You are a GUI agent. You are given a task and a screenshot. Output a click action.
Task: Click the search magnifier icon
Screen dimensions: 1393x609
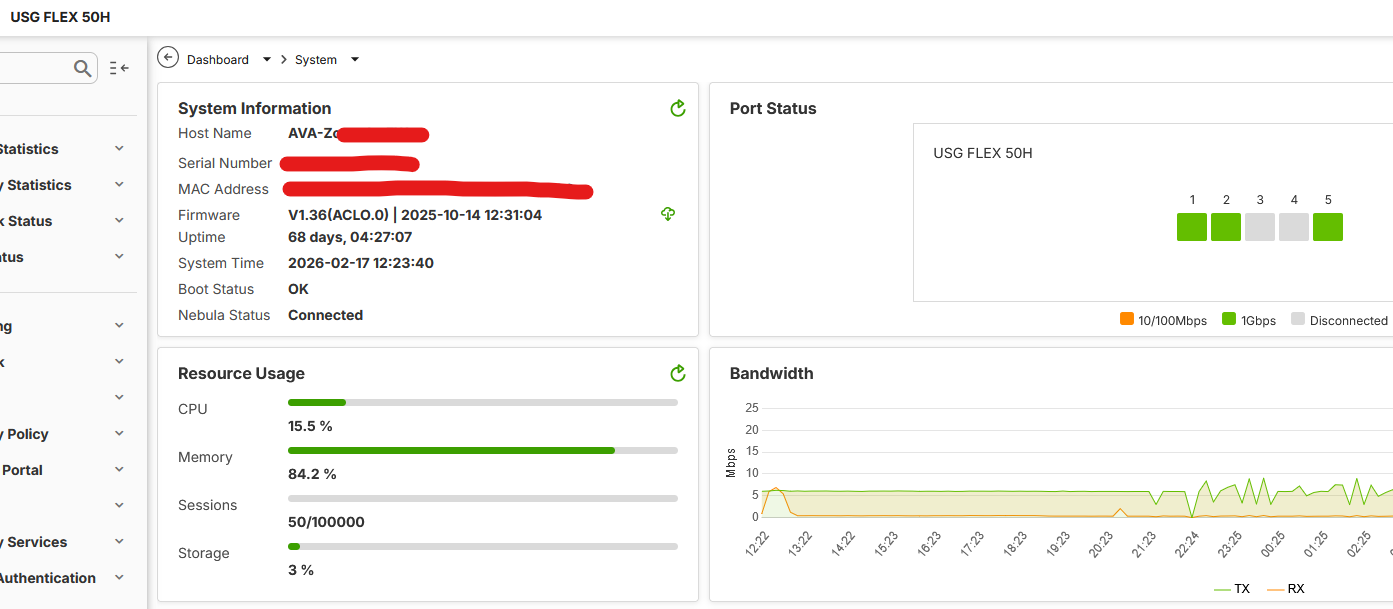click(83, 68)
